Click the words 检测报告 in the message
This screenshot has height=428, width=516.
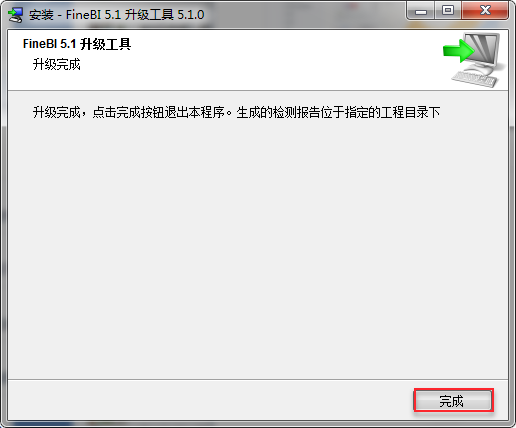(297, 112)
